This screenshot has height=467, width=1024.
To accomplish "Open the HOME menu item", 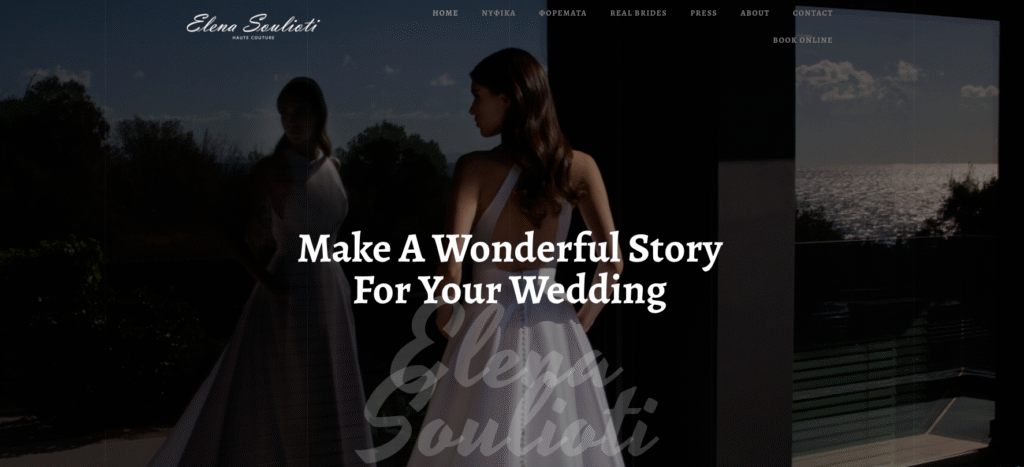I will [x=445, y=13].
